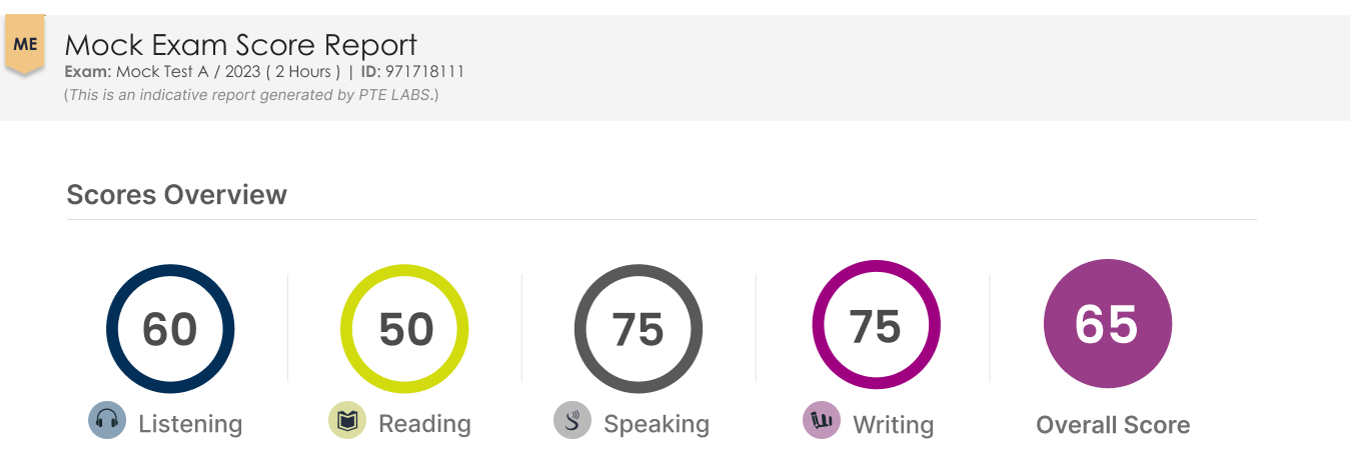Click the Reading book icon
Viewport: 1350px width, 476px height.
347,421
